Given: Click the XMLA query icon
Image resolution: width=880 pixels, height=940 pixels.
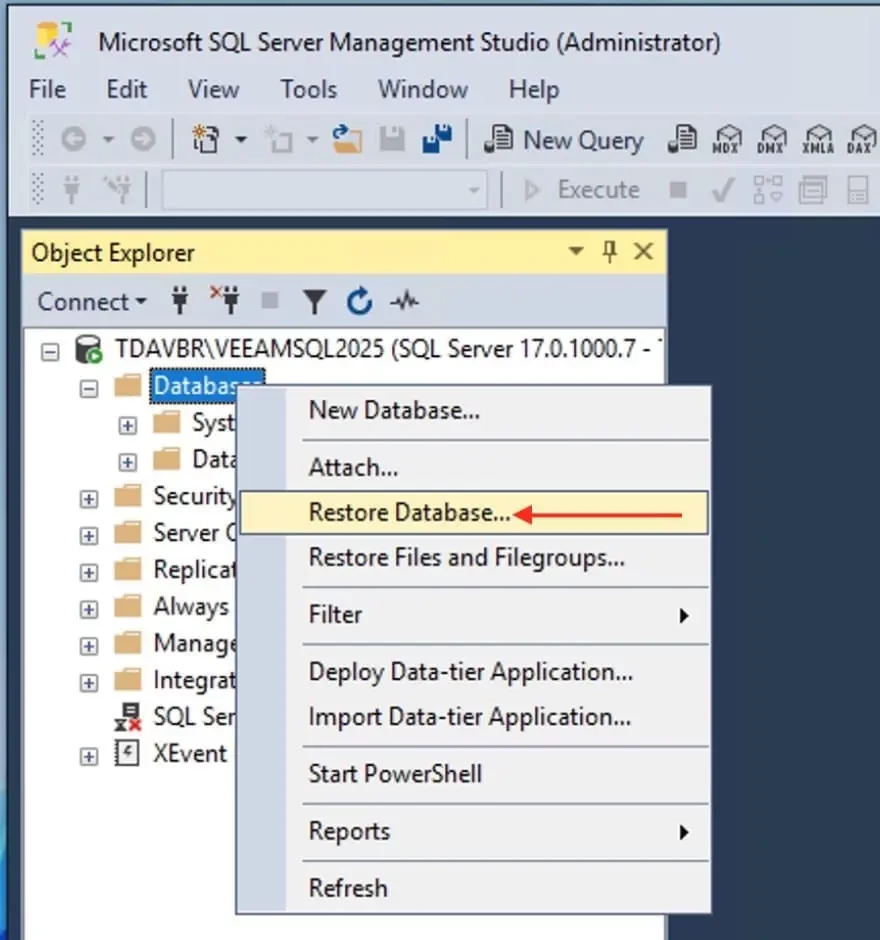Looking at the screenshot, I should coord(818,139).
